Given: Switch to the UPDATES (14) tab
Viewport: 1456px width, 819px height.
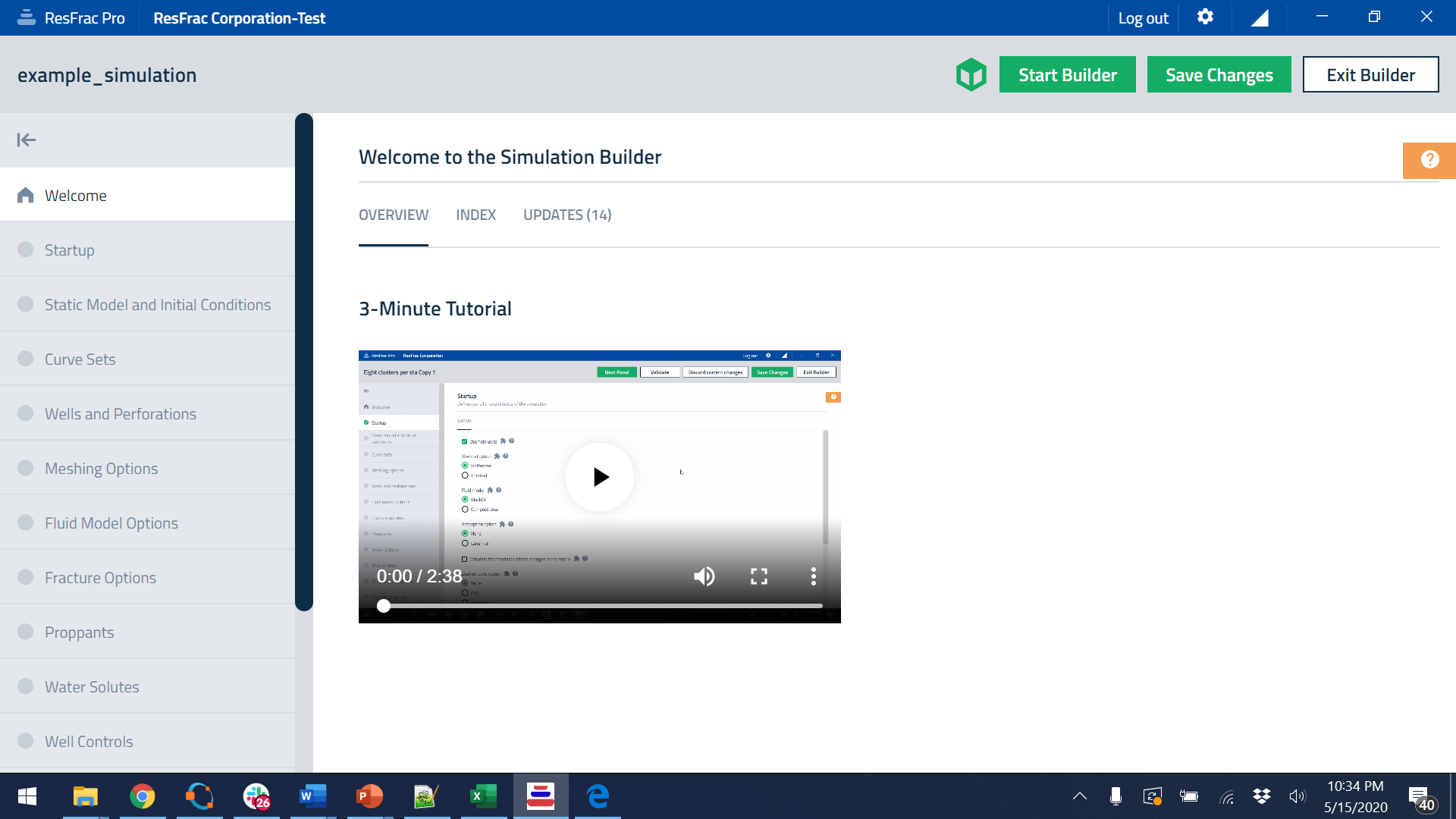Looking at the screenshot, I should point(568,215).
